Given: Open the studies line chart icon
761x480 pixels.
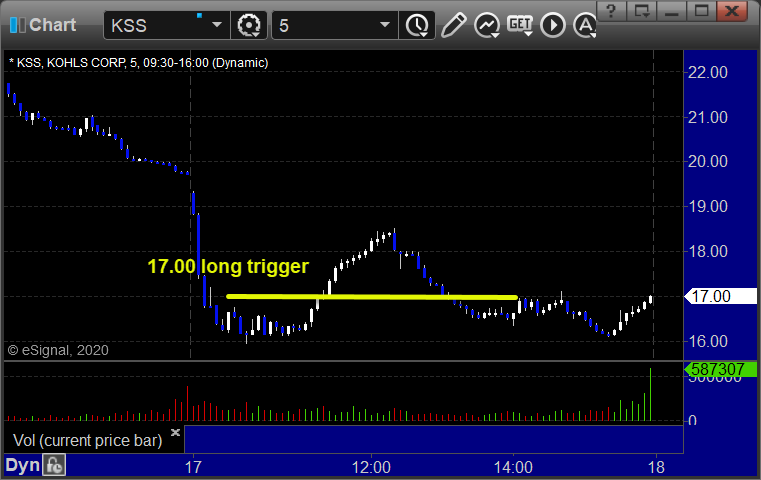Looking at the screenshot, I should coord(487,25).
